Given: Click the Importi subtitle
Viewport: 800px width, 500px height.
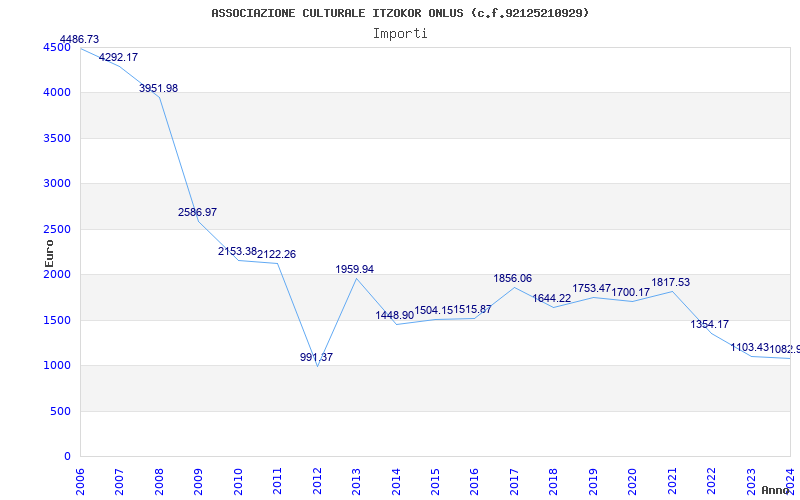Looking at the screenshot, I should [400, 34].
